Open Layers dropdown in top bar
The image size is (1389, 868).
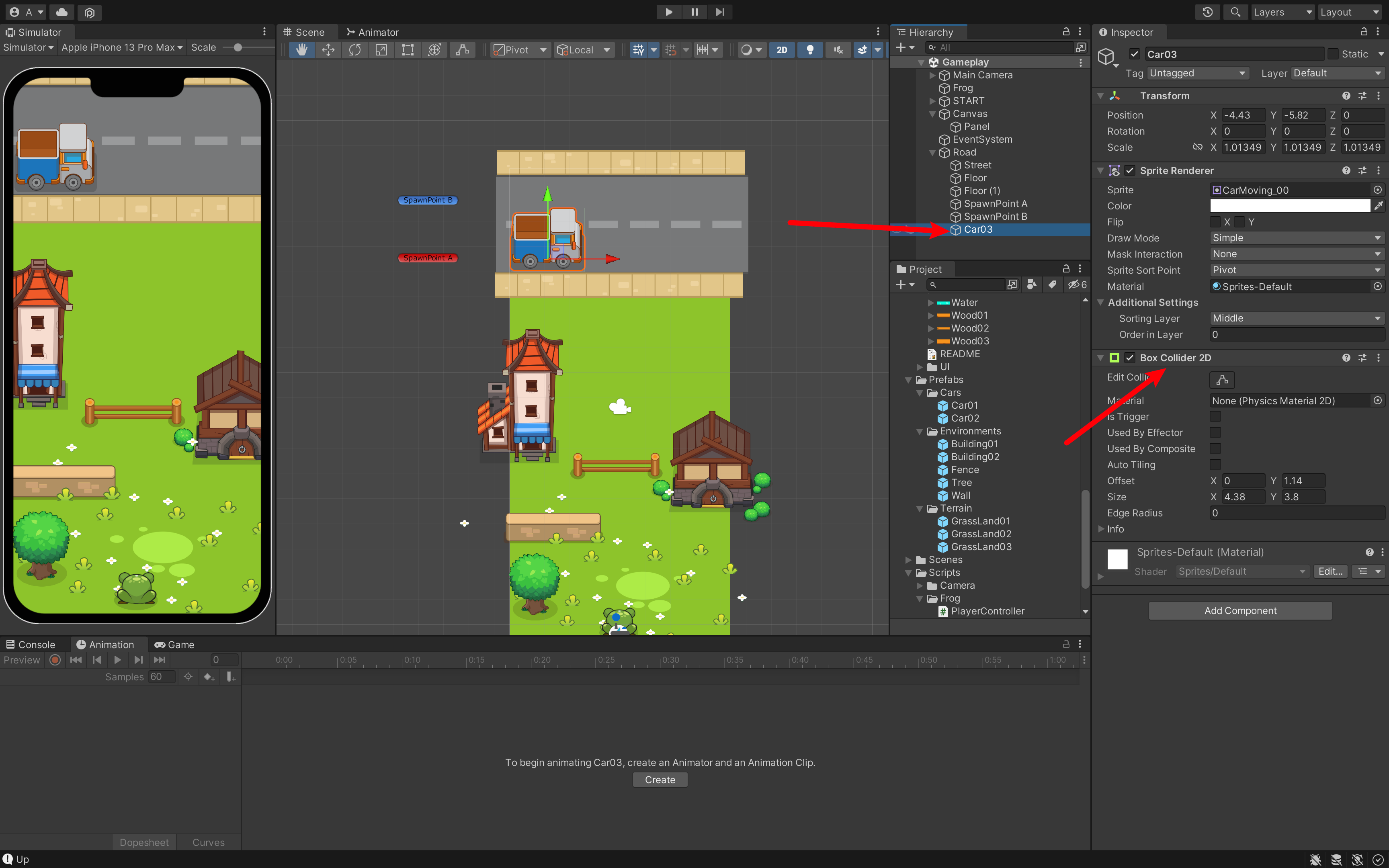point(1283,12)
